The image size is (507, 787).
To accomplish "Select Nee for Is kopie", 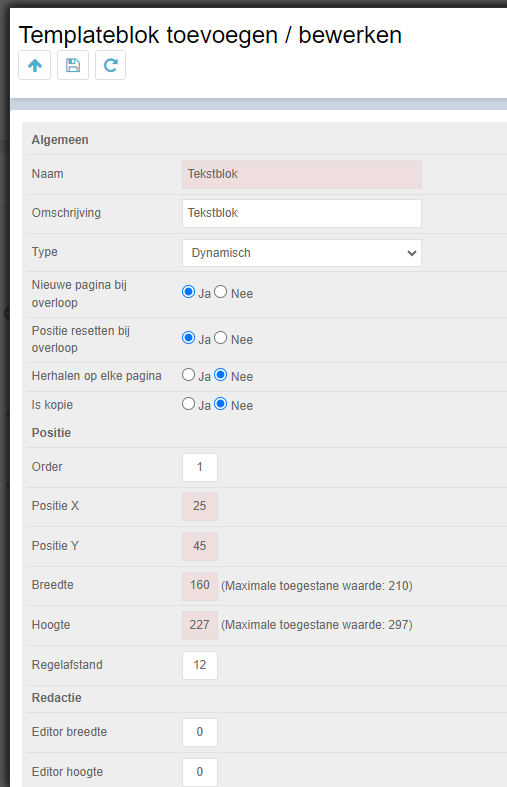I will point(221,404).
